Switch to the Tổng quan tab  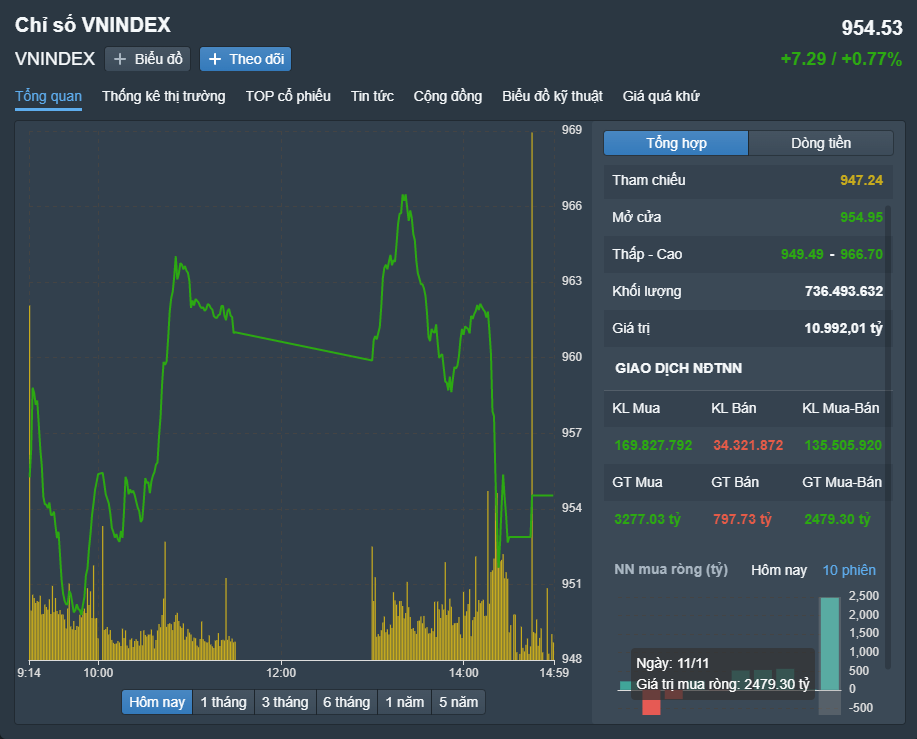(49, 96)
